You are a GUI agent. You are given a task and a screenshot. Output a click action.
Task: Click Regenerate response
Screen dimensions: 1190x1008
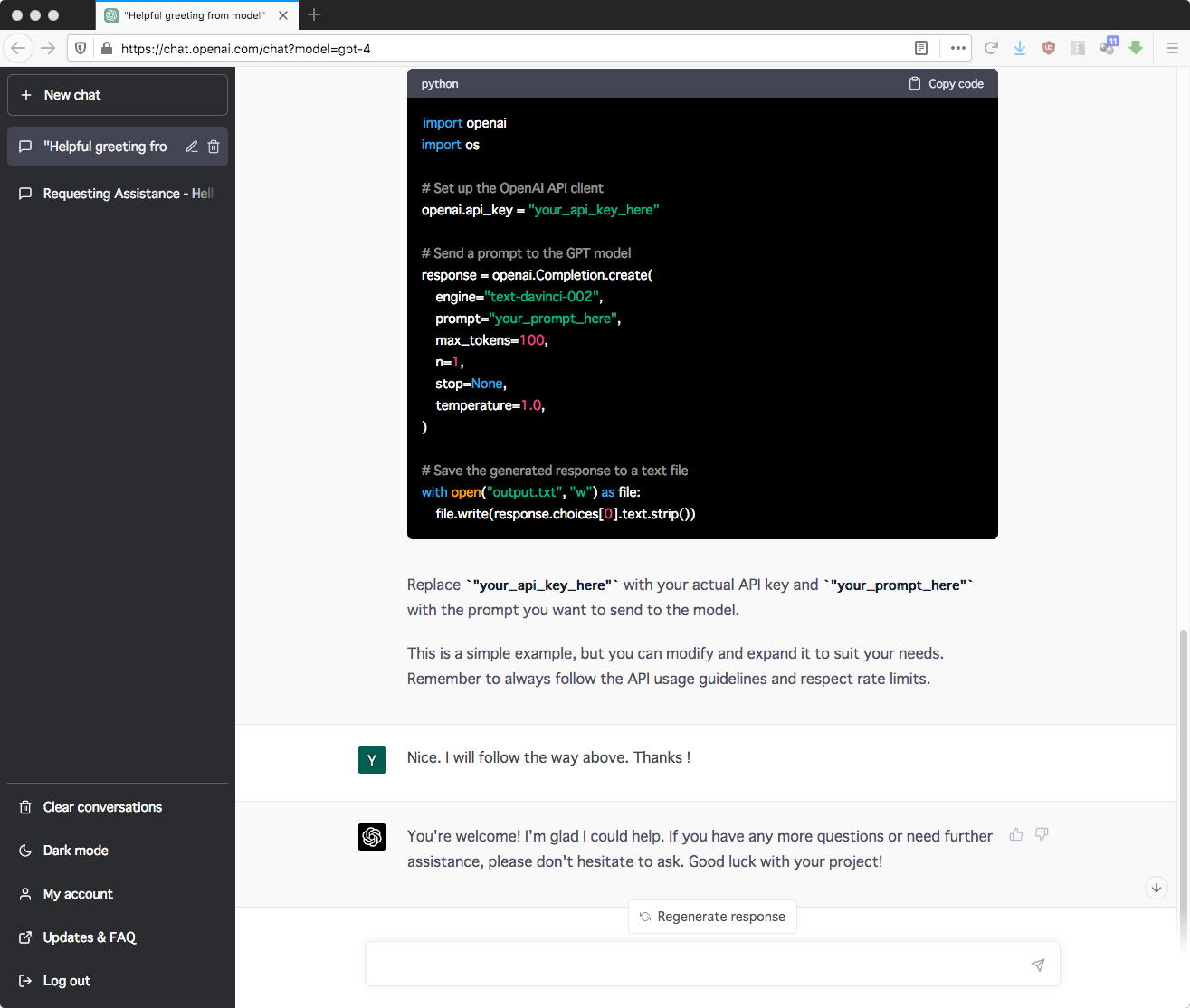712,917
